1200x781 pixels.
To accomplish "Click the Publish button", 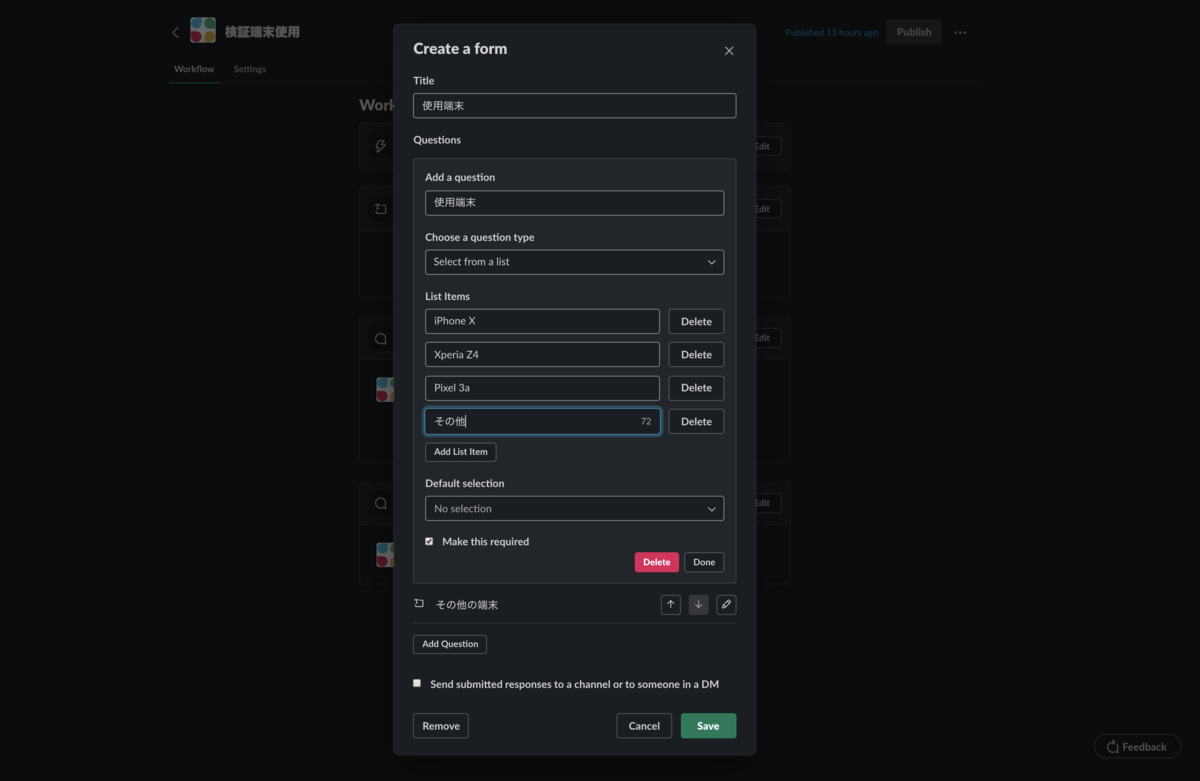I will pyautogui.click(x=914, y=32).
